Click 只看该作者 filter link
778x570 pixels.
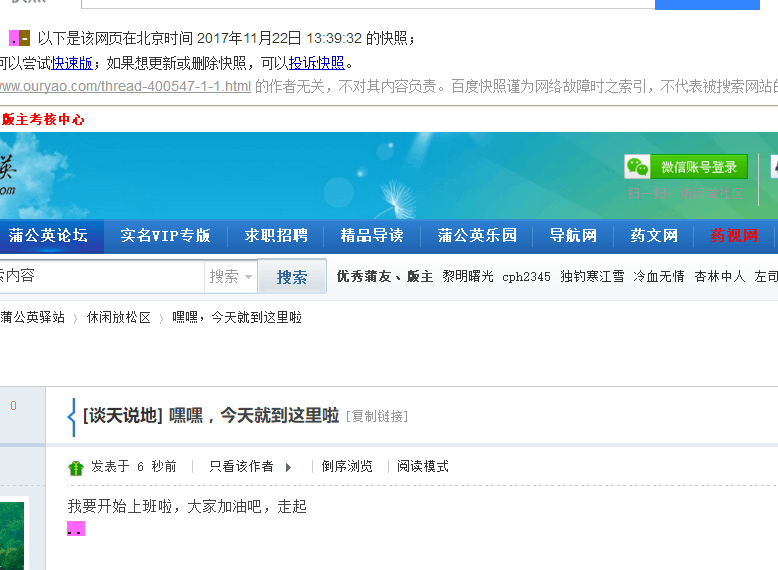click(x=242, y=467)
